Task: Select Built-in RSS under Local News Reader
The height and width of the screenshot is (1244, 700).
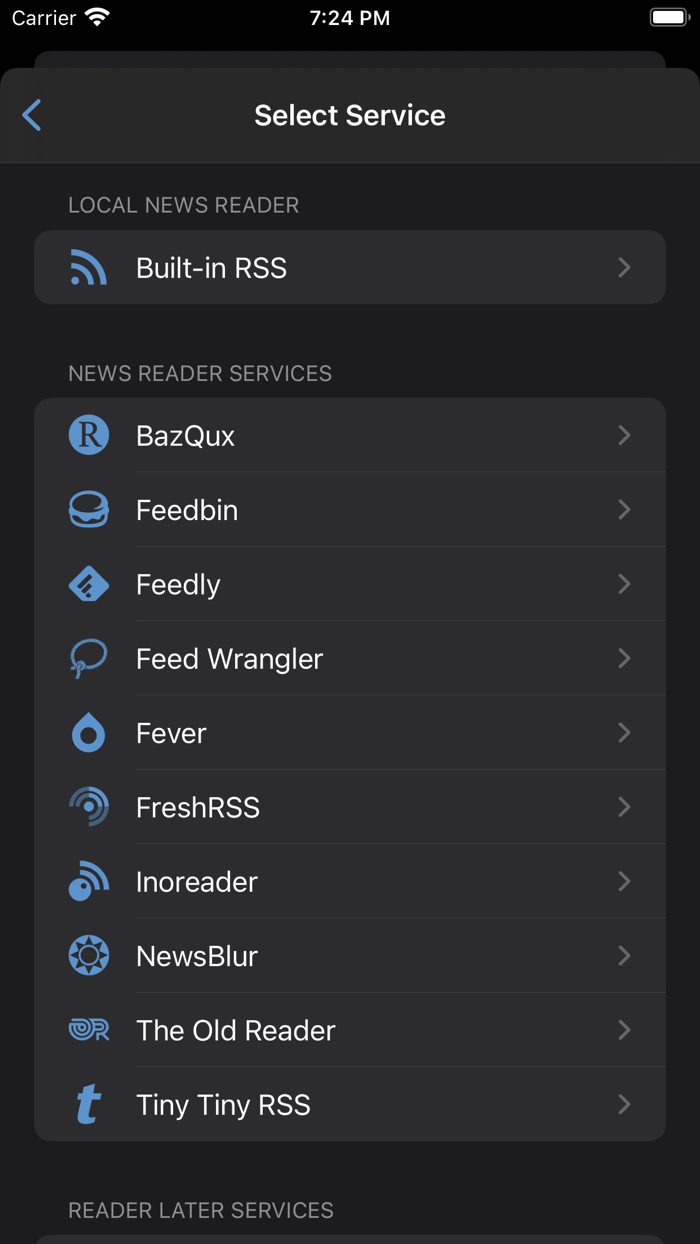Action: (x=350, y=267)
